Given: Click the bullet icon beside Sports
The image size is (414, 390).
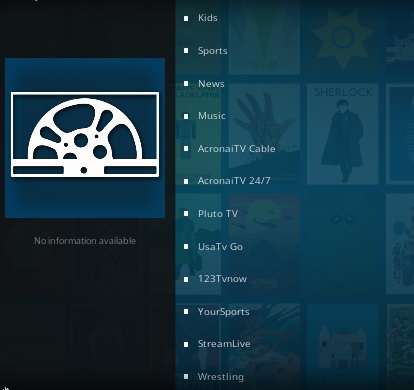Looking at the screenshot, I should [x=186, y=51].
